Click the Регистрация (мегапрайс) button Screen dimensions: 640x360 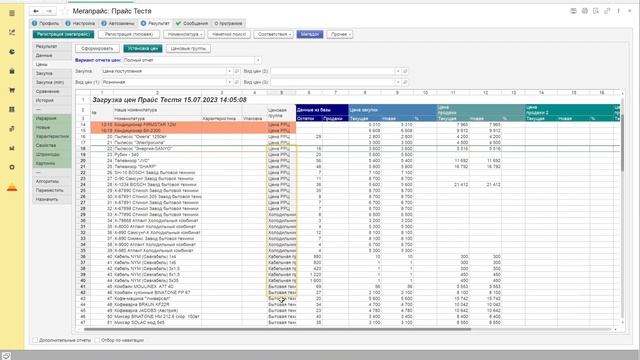click(x=63, y=34)
